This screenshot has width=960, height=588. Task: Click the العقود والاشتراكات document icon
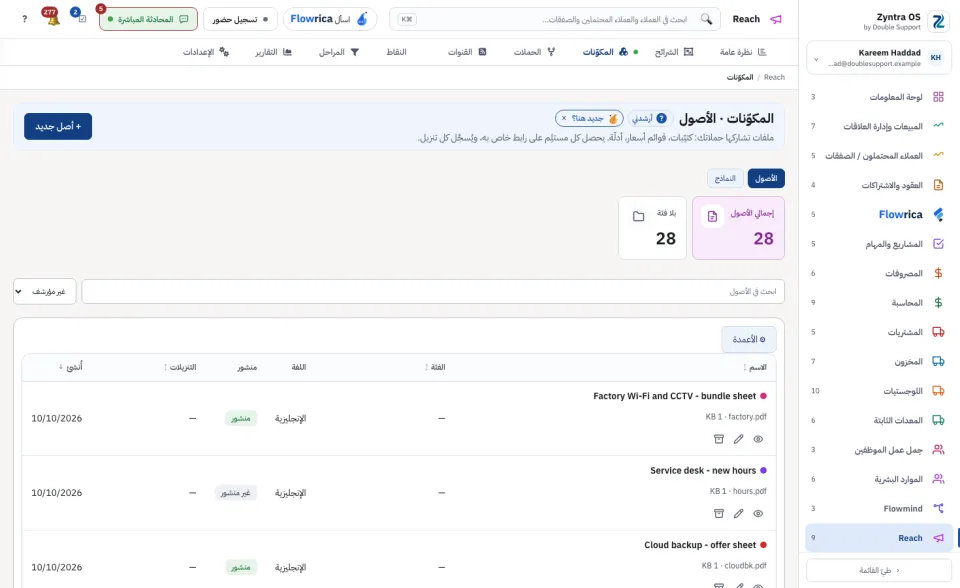(938, 185)
